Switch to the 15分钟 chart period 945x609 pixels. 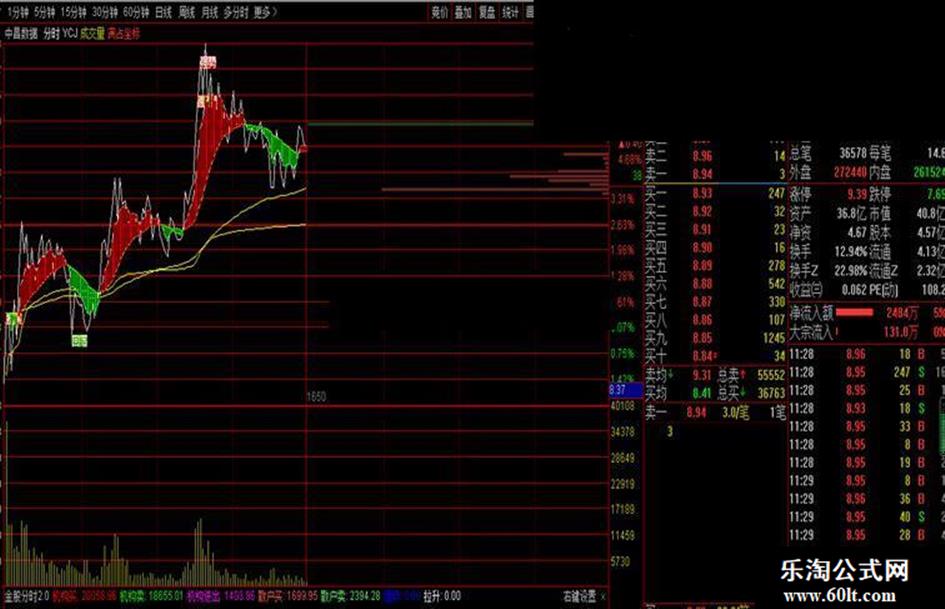point(73,11)
